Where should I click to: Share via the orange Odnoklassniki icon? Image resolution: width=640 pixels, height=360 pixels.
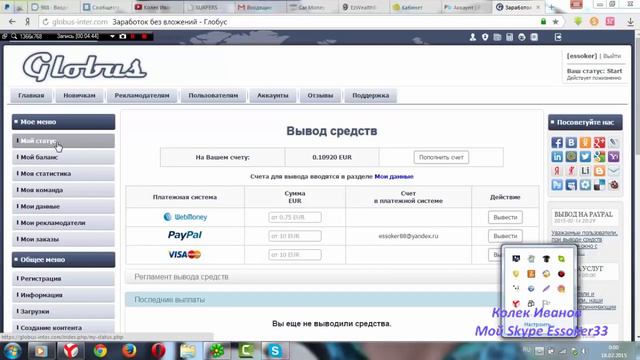coord(585,142)
